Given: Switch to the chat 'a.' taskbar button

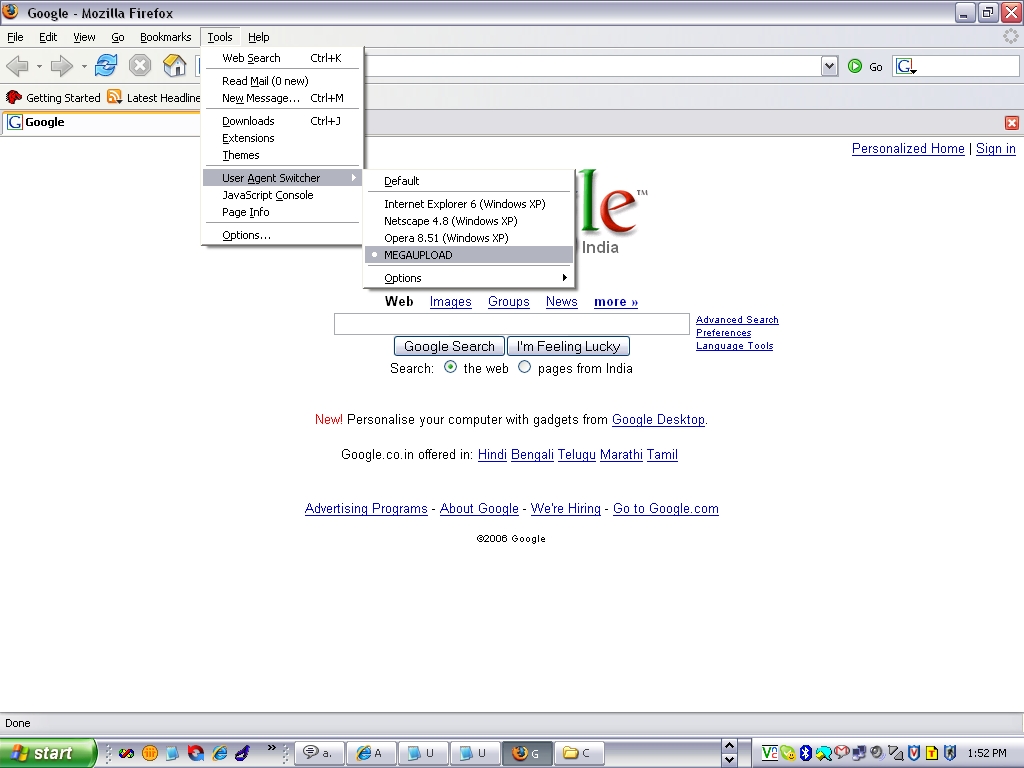Looking at the screenshot, I should click(x=319, y=753).
